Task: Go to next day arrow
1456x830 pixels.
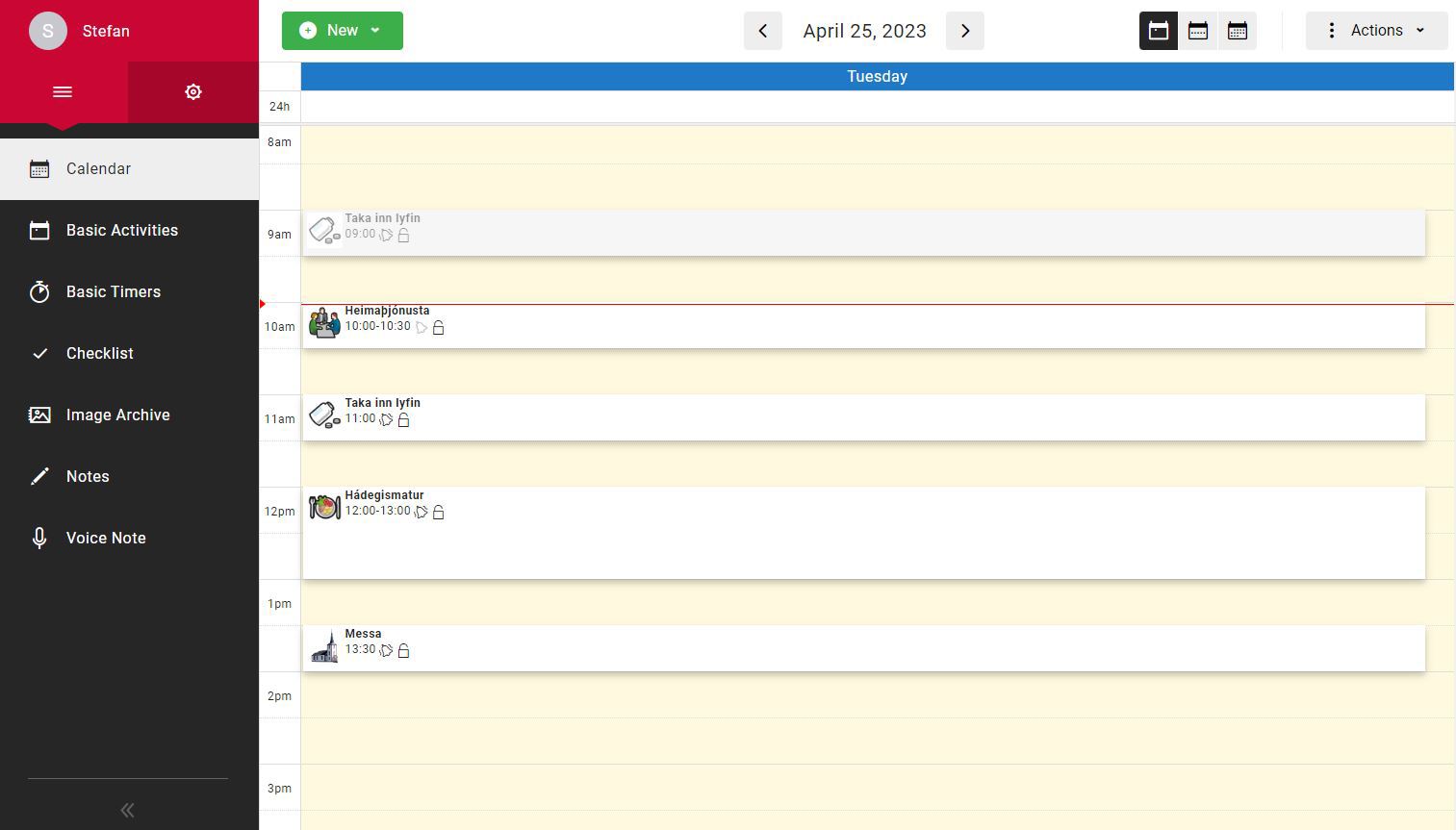Action: click(x=964, y=31)
